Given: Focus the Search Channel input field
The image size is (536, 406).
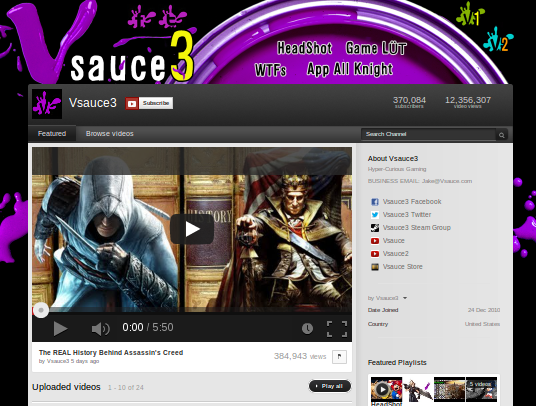Looking at the screenshot, I should (x=428, y=134).
